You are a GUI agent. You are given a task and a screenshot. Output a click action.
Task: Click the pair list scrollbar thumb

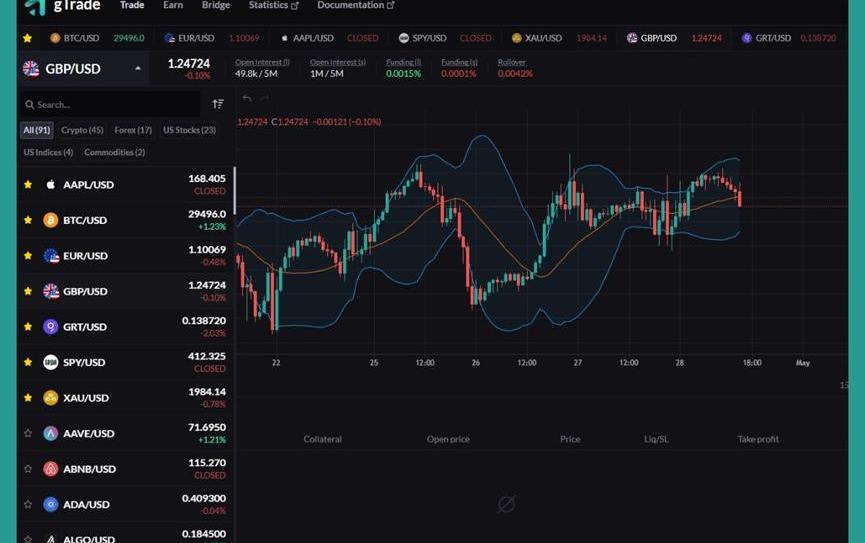(234, 190)
